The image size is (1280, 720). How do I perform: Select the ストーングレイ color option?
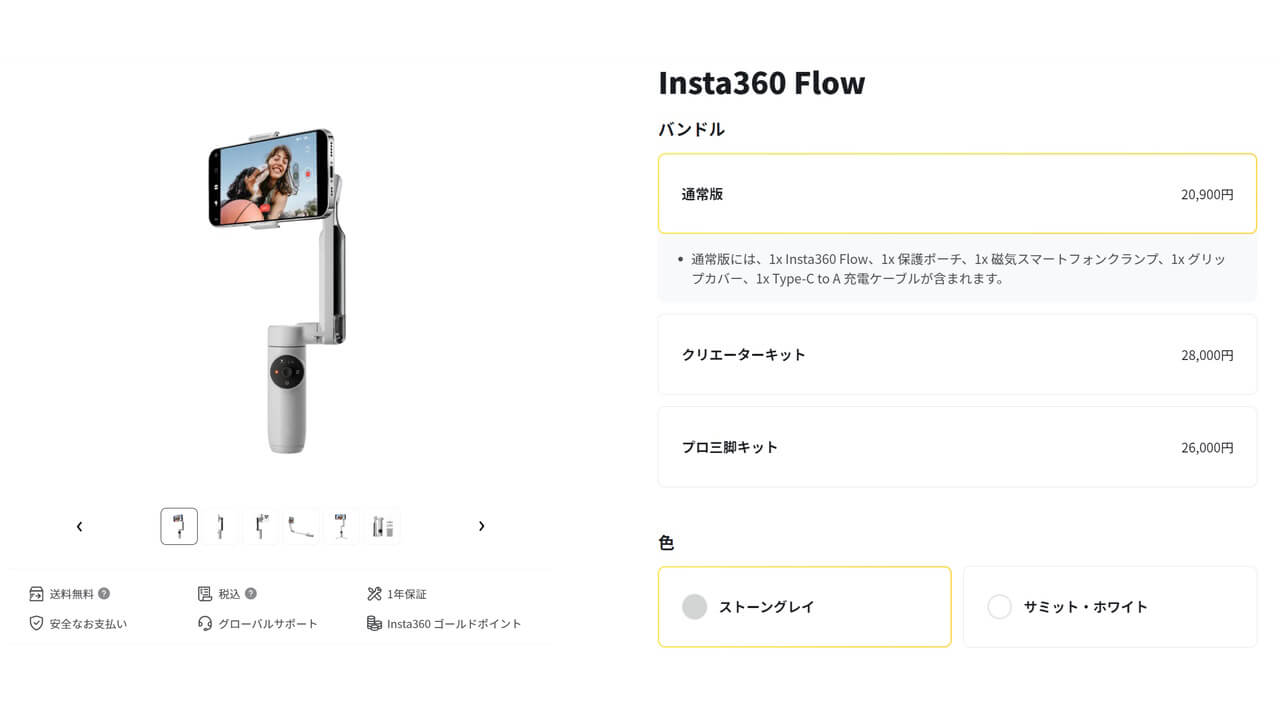tap(804, 606)
